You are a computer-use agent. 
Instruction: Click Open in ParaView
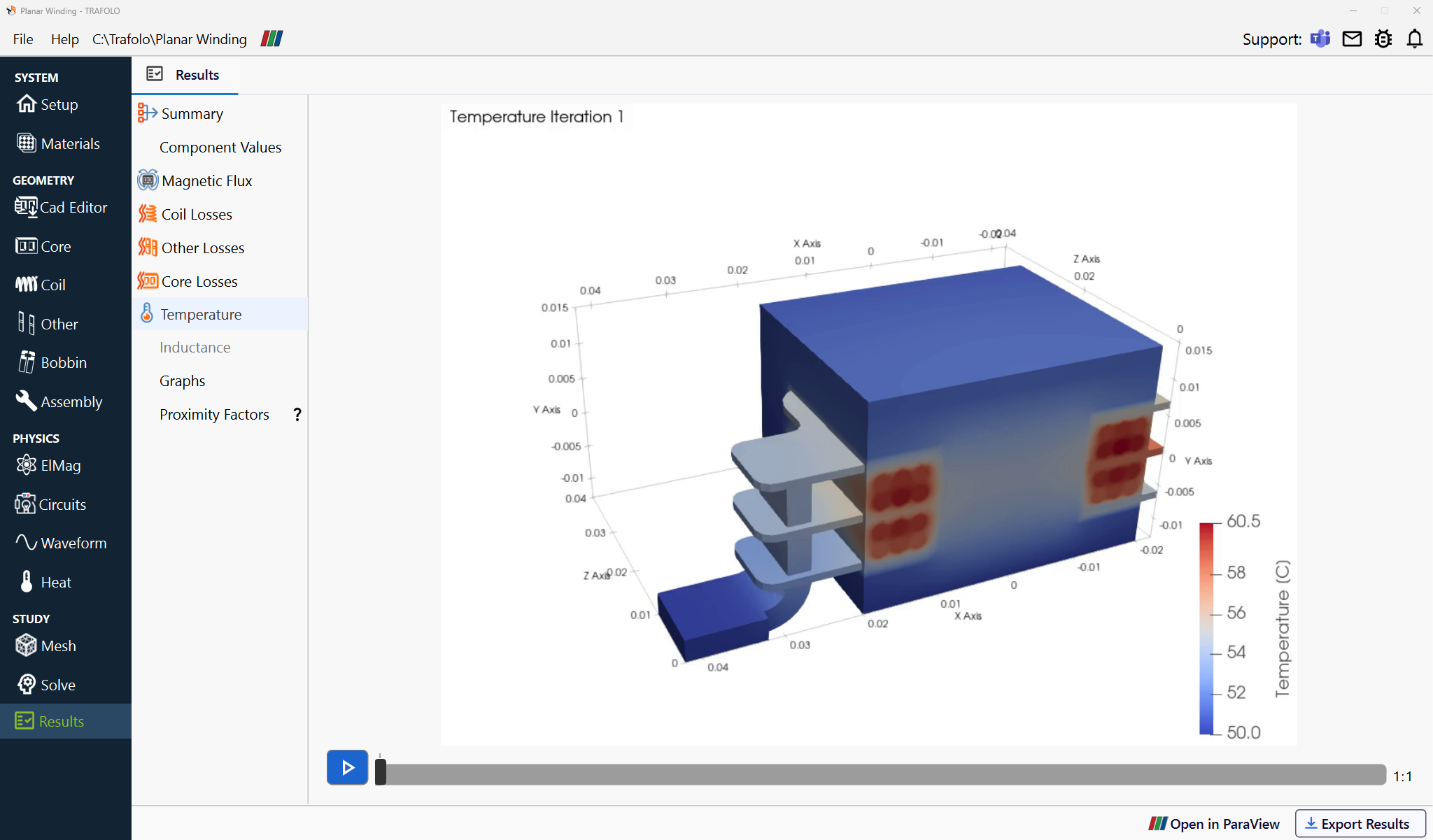tap(1214, 824)
